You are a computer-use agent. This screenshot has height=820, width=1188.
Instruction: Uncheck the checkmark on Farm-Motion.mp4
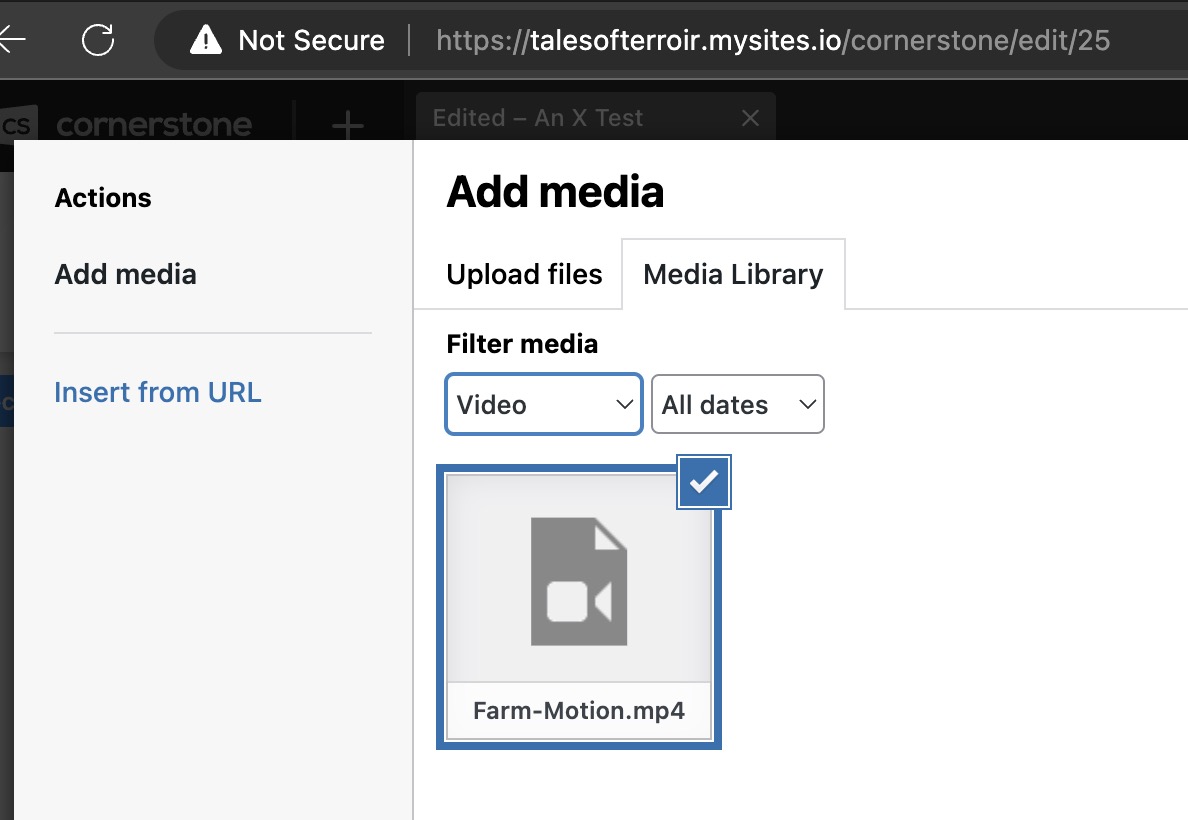[x=704, y=482]
